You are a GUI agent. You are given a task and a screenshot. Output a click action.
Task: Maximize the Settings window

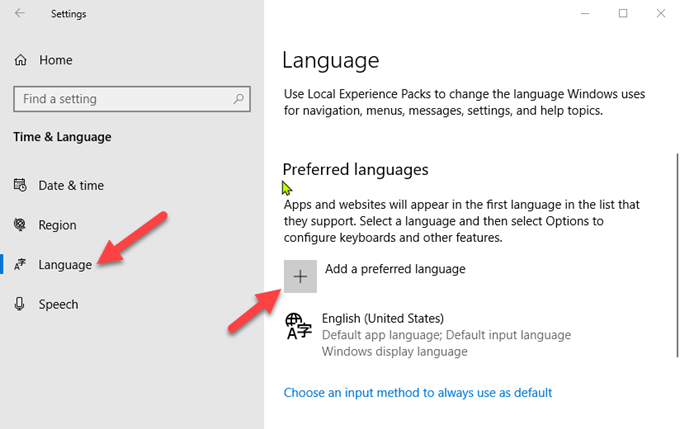pyautogui.click(x=622, y=13)
